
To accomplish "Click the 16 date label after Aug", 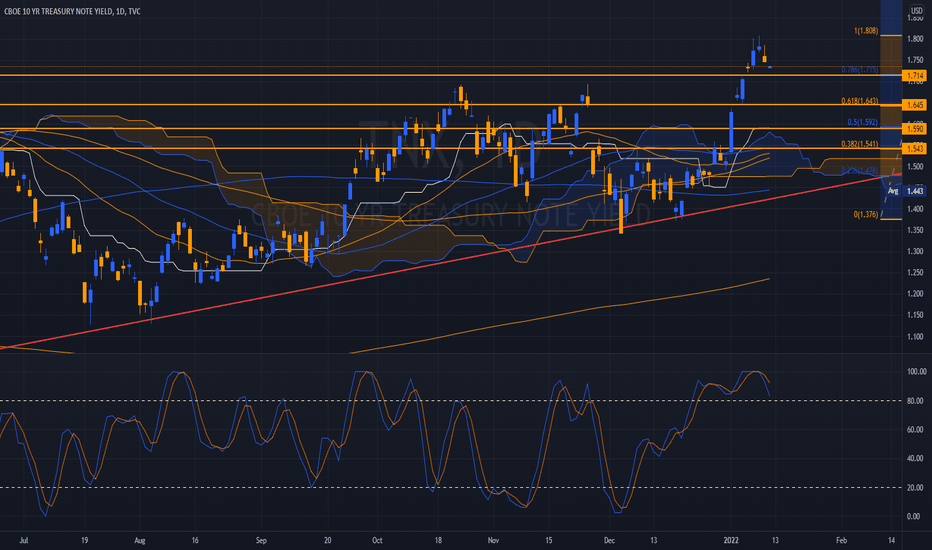I will click(195, 540).
